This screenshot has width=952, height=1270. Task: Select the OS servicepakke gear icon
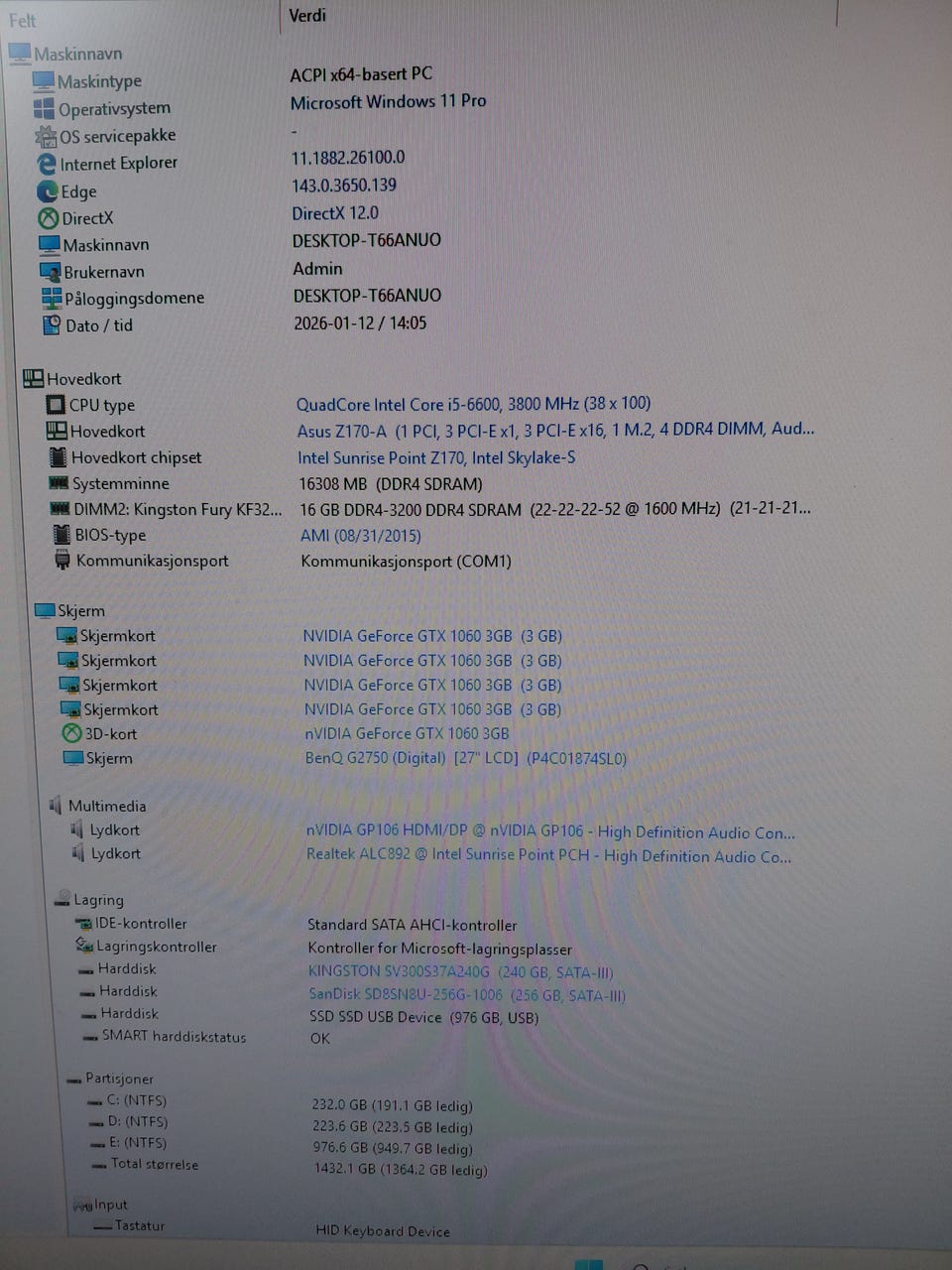[x=46, y=136]
